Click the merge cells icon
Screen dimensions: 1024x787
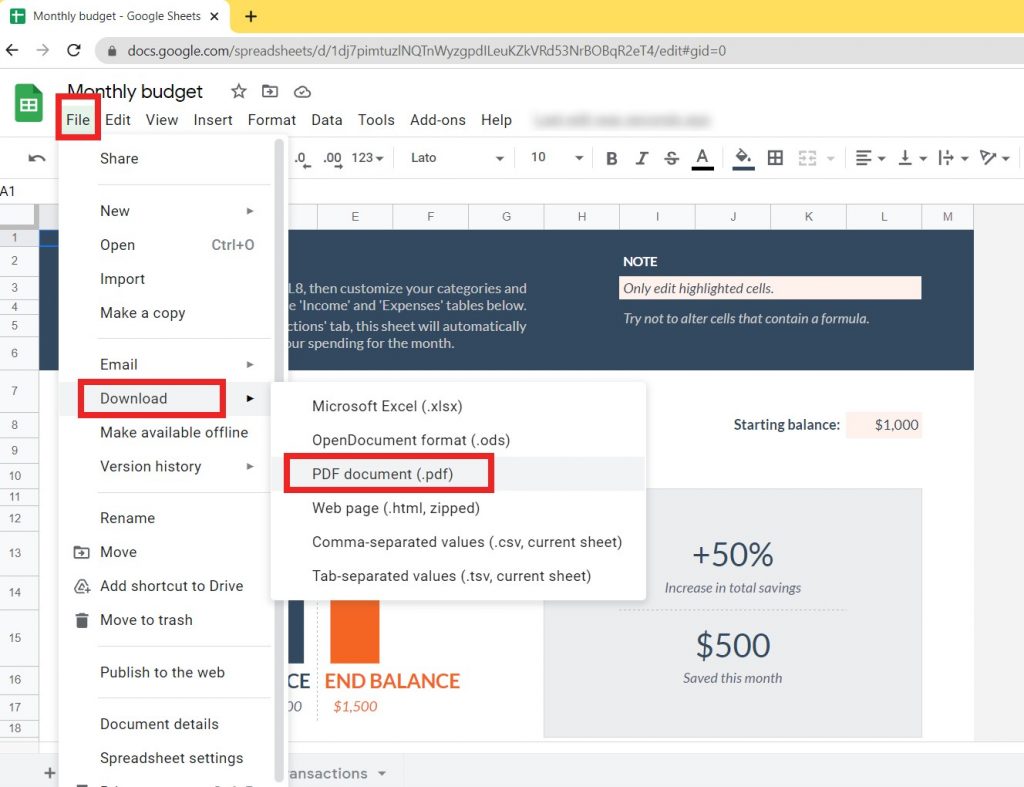coord(807,158)
